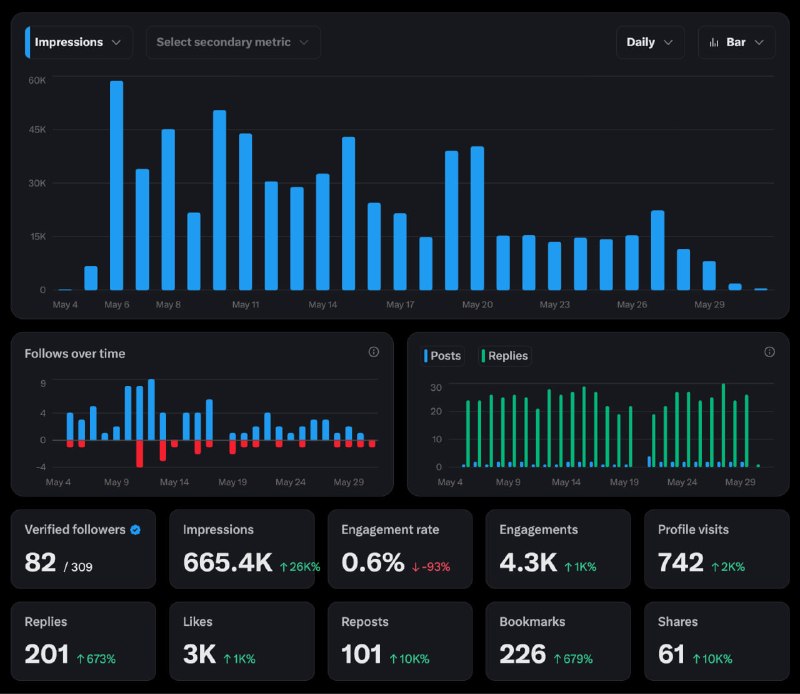
Task: Select the Reposts metric card
Action: click(400, 641)
